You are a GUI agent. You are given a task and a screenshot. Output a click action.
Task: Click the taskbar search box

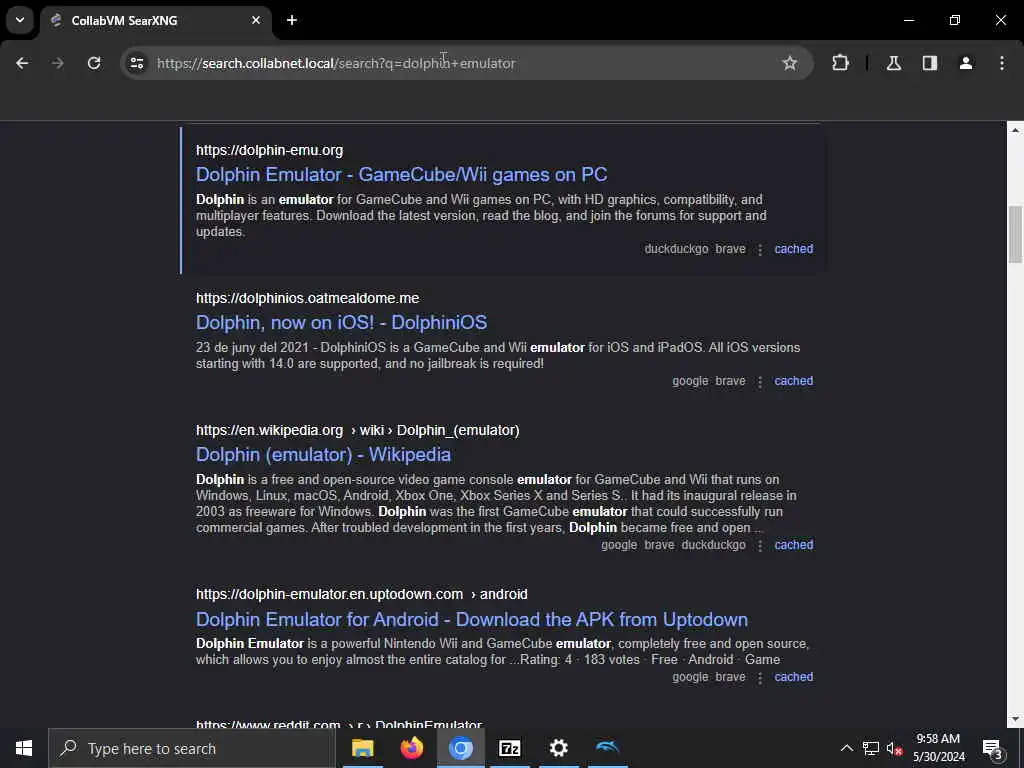192,748
